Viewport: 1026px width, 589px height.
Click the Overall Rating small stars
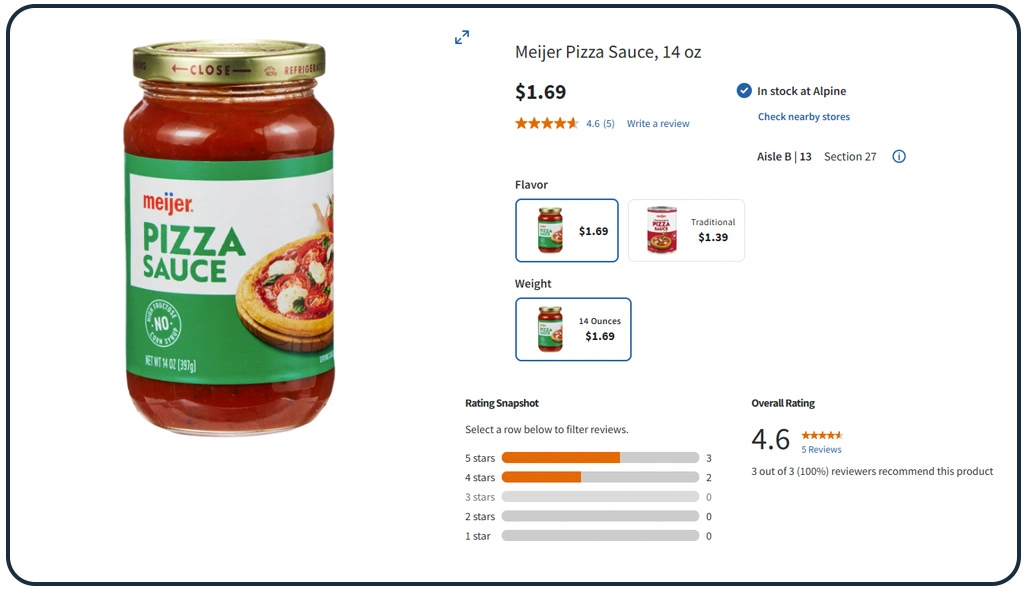pos(822,435)
